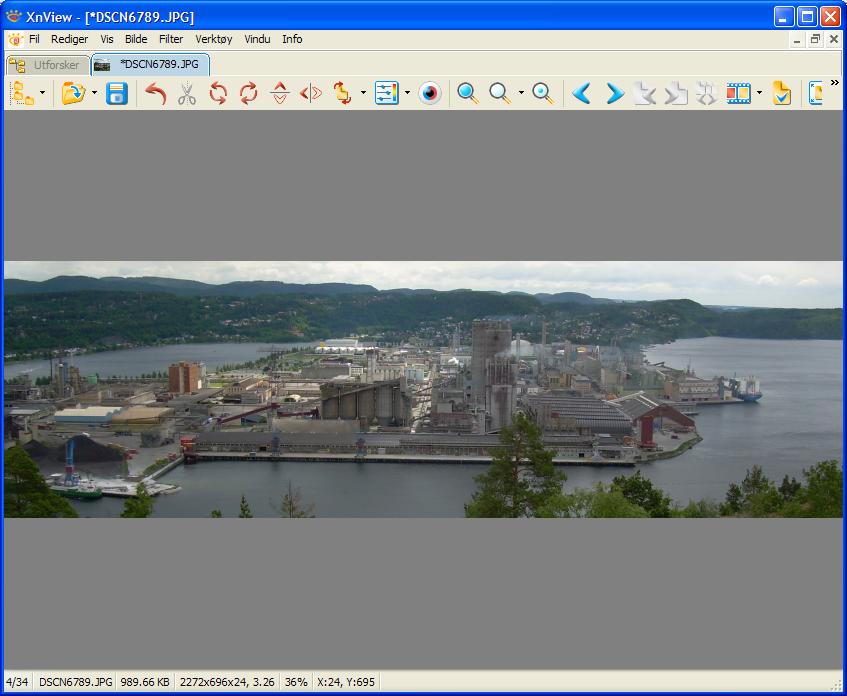Click the scissors Cut icon
The height and width of the screenshot is (696, 847).
tap(187, 93)
